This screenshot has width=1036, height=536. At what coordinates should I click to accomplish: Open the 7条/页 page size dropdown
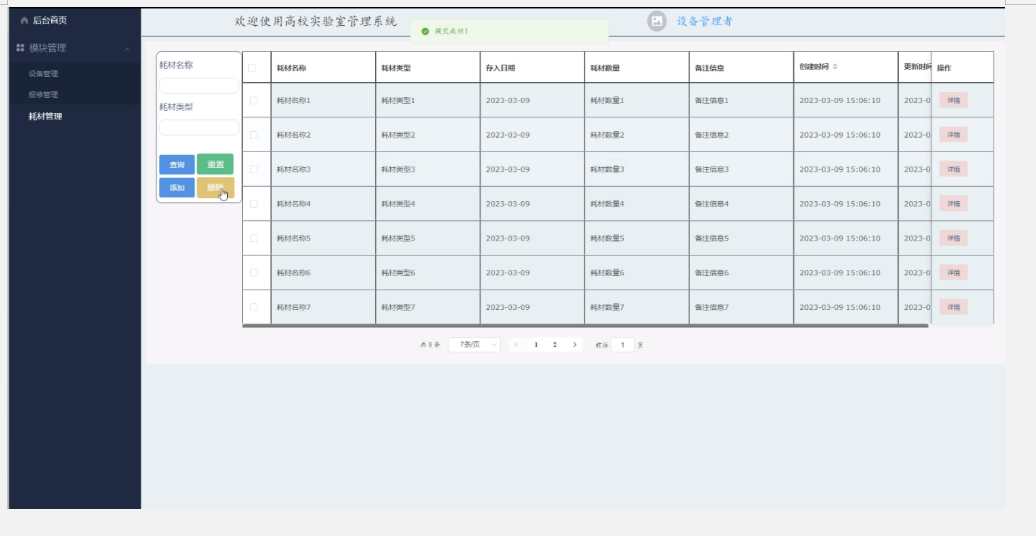click(x=474, y=344)
